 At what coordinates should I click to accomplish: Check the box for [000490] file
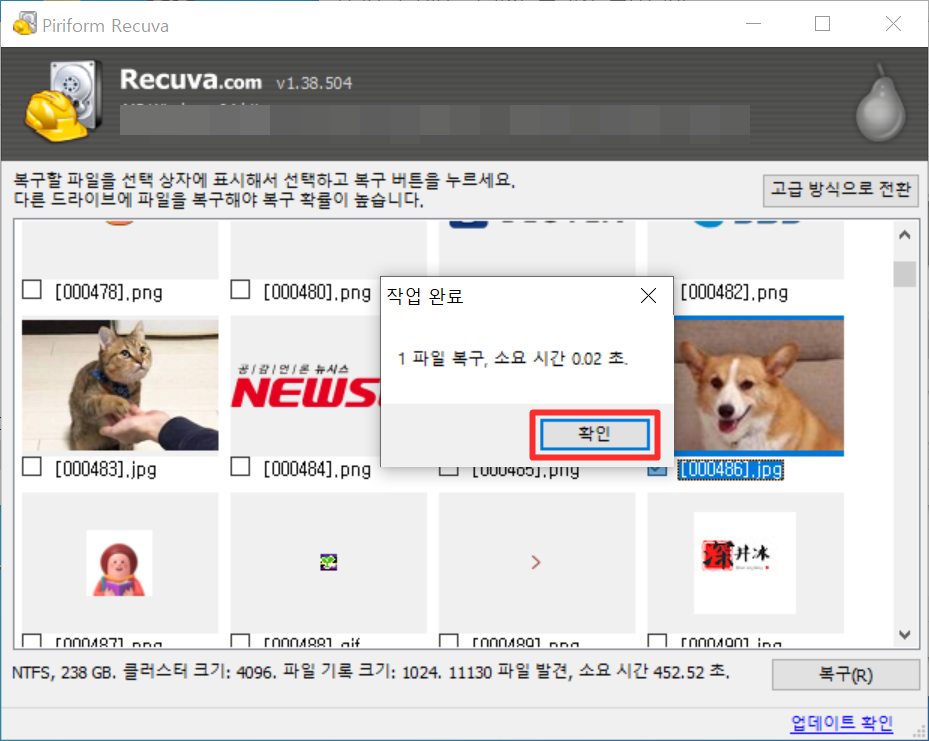[657, 640]
